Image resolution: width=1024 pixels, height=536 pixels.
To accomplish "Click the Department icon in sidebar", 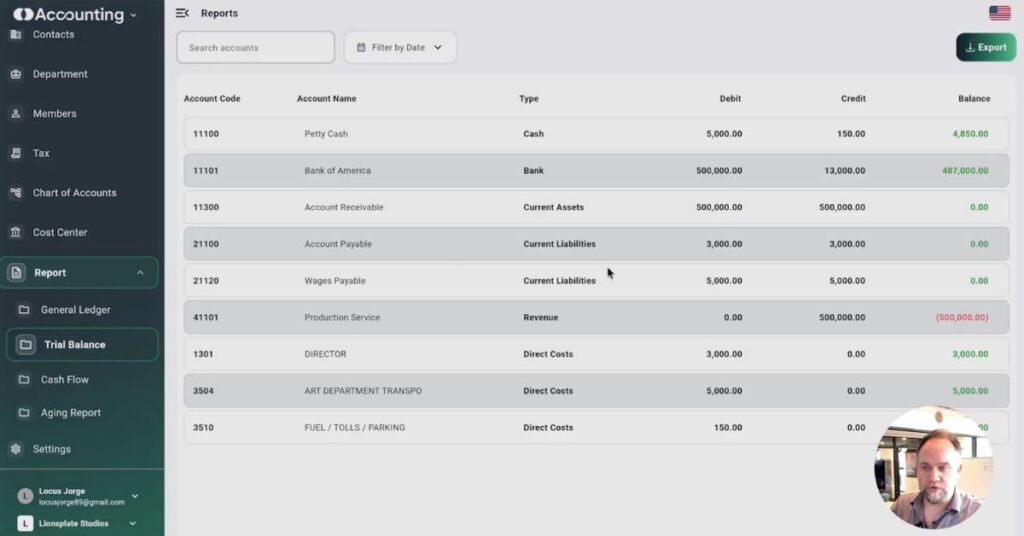I will (15, 74).
